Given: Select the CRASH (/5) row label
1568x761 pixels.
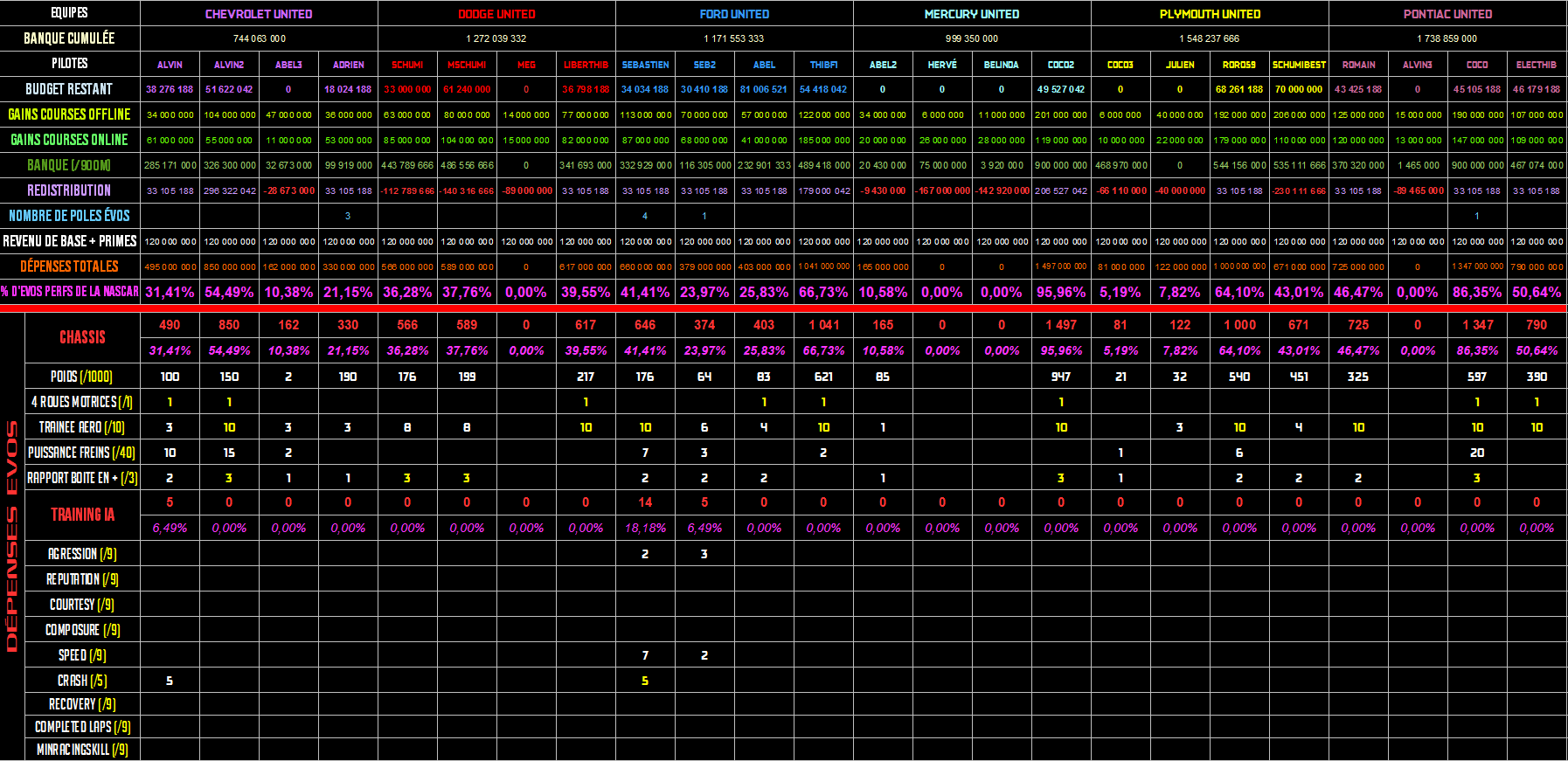Looking at the screenshot, I should click(x=81, y=681).
